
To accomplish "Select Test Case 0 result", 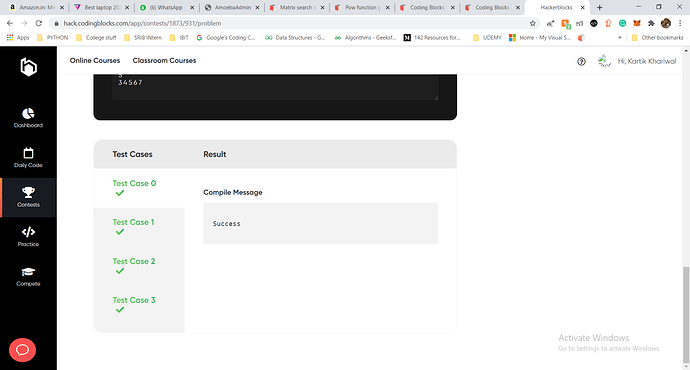I will click(139, 188).
